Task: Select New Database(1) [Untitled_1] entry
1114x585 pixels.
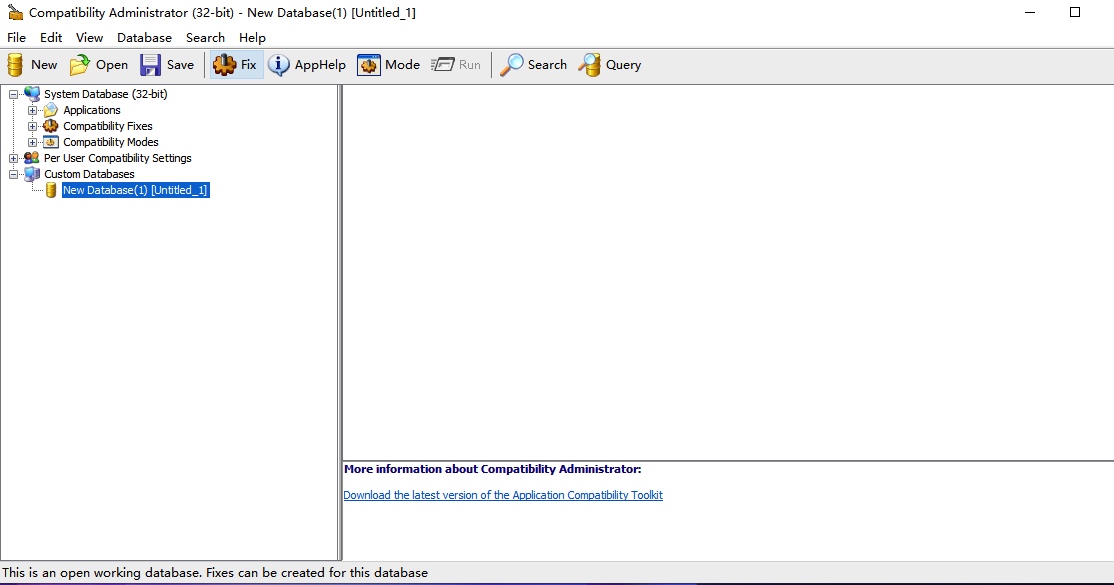Action: point(136,190)
